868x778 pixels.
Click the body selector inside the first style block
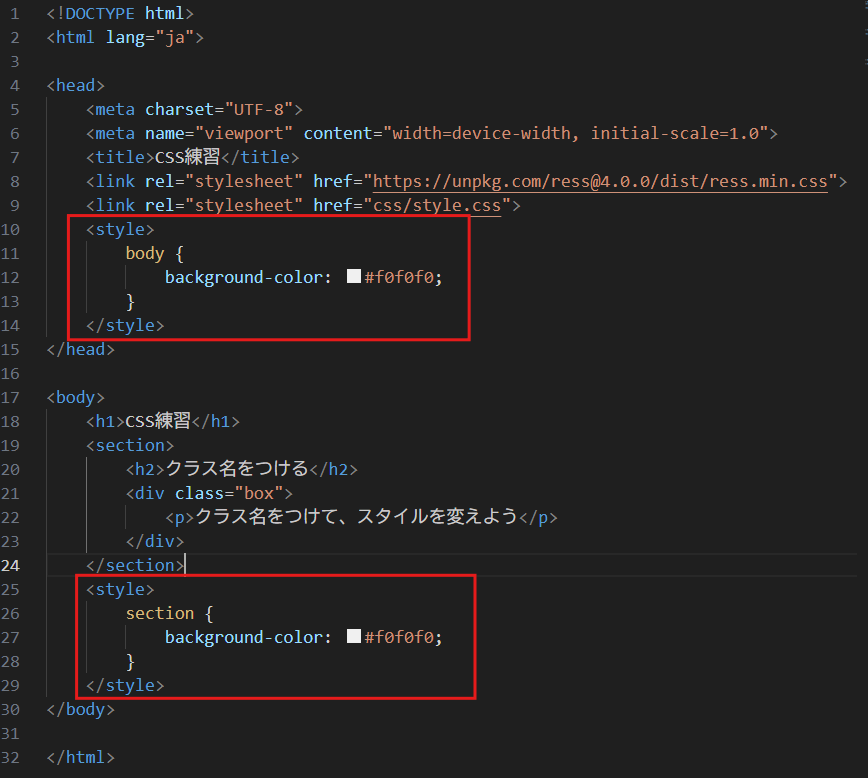point(144,253)
